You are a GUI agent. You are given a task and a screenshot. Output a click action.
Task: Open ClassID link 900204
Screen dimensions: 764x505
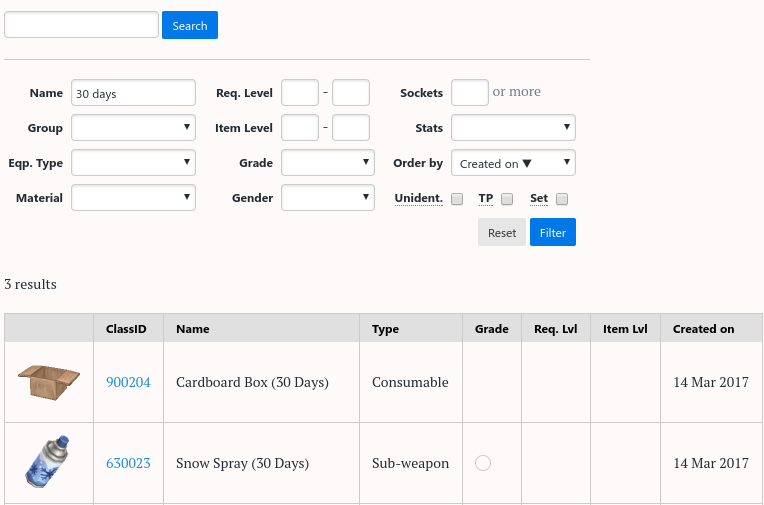(128, 382)
